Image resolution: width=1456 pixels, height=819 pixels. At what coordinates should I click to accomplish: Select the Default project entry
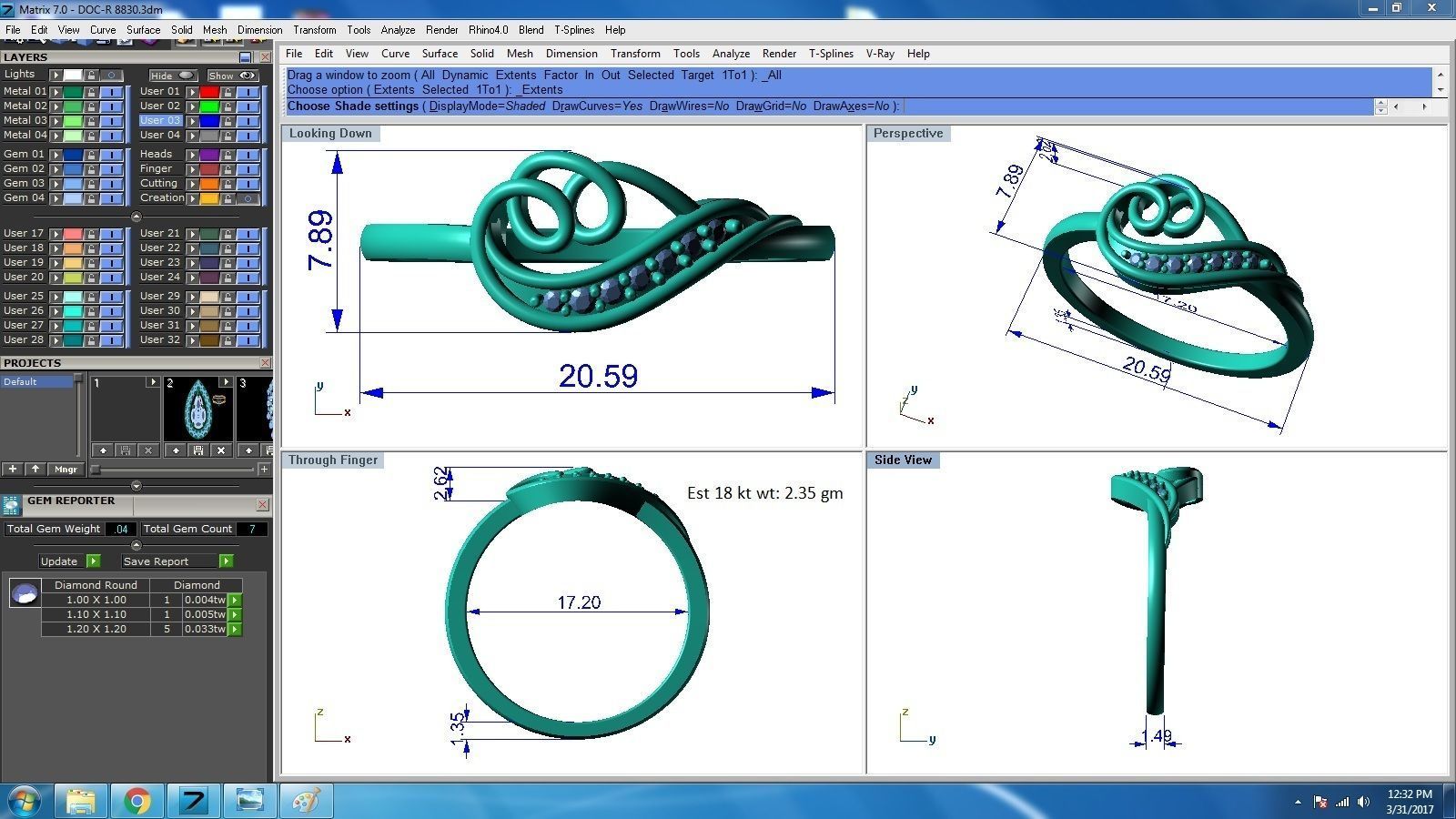pyautogui.click(x=36, y=382)
